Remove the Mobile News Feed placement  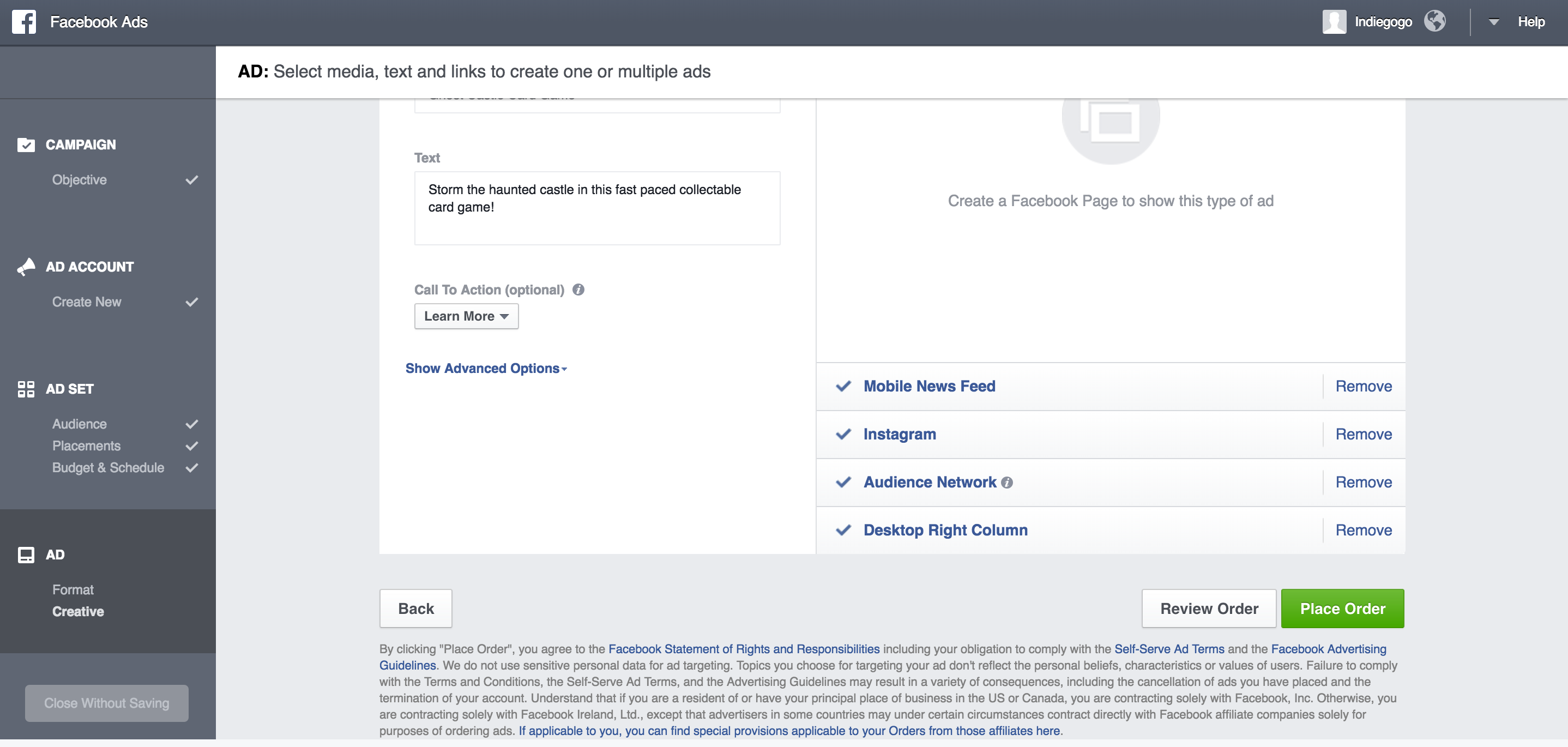[1364, 386]
